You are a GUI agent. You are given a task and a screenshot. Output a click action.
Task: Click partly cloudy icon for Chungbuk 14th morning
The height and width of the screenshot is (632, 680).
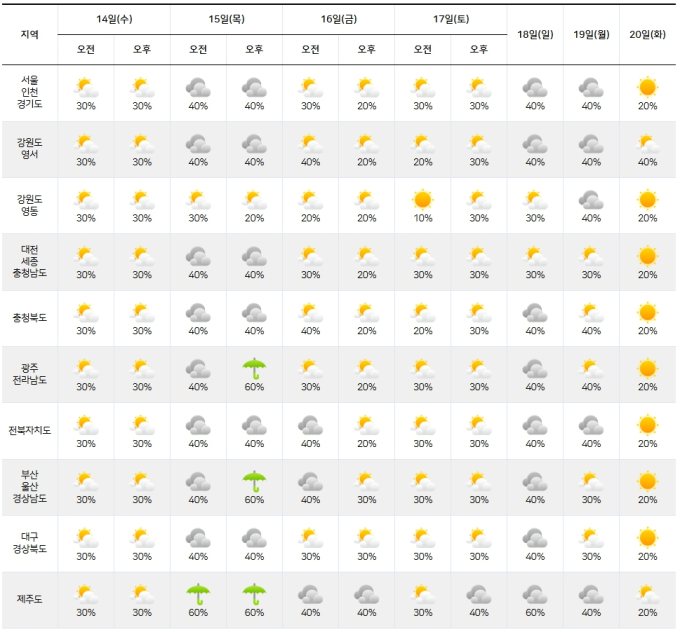coord(86,313)
